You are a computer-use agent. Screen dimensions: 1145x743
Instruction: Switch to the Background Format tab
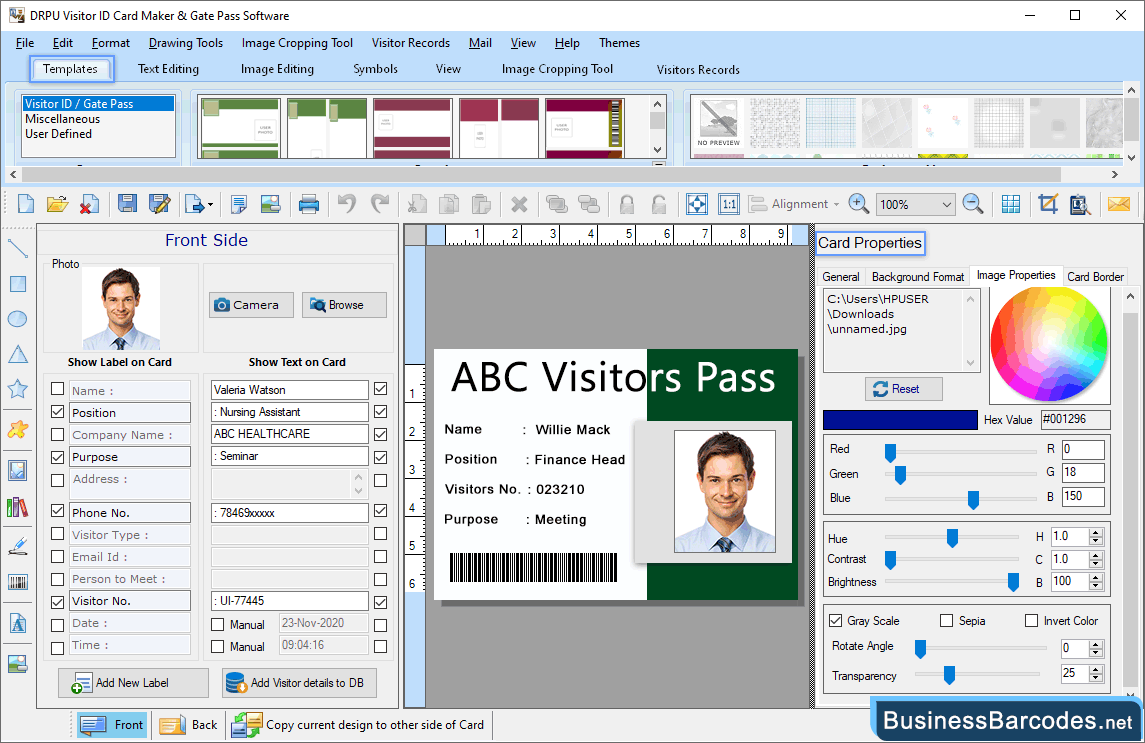click(918, 277)
